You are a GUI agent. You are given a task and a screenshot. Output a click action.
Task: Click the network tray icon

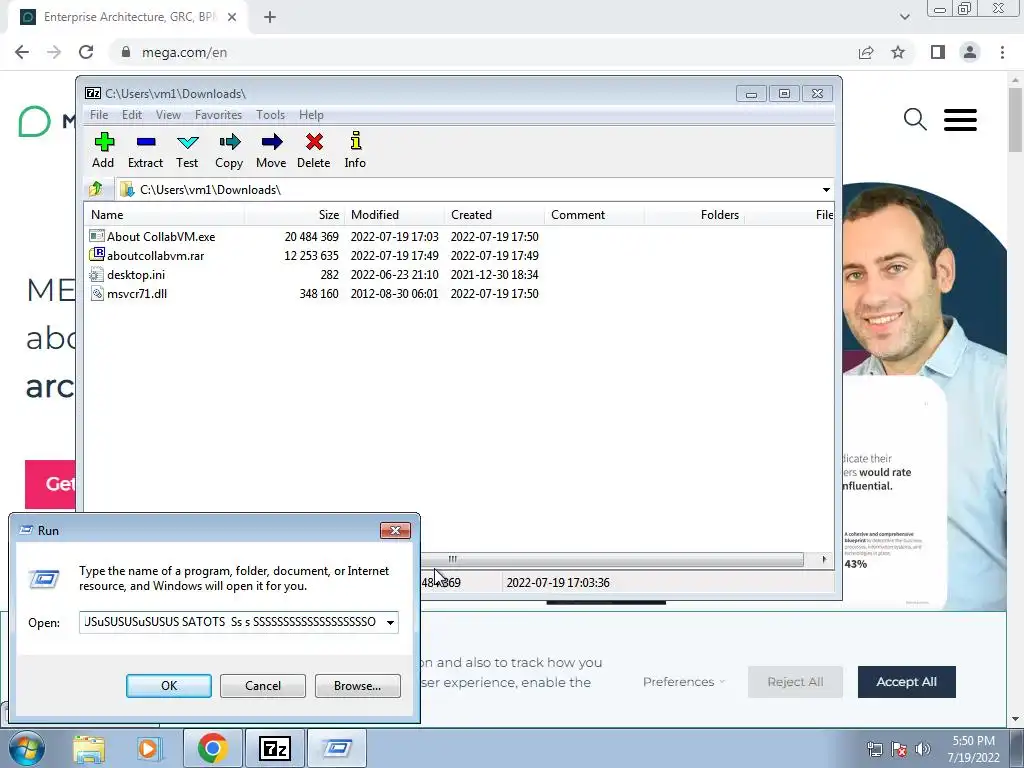pyautogui.click(x=874, y=749)
